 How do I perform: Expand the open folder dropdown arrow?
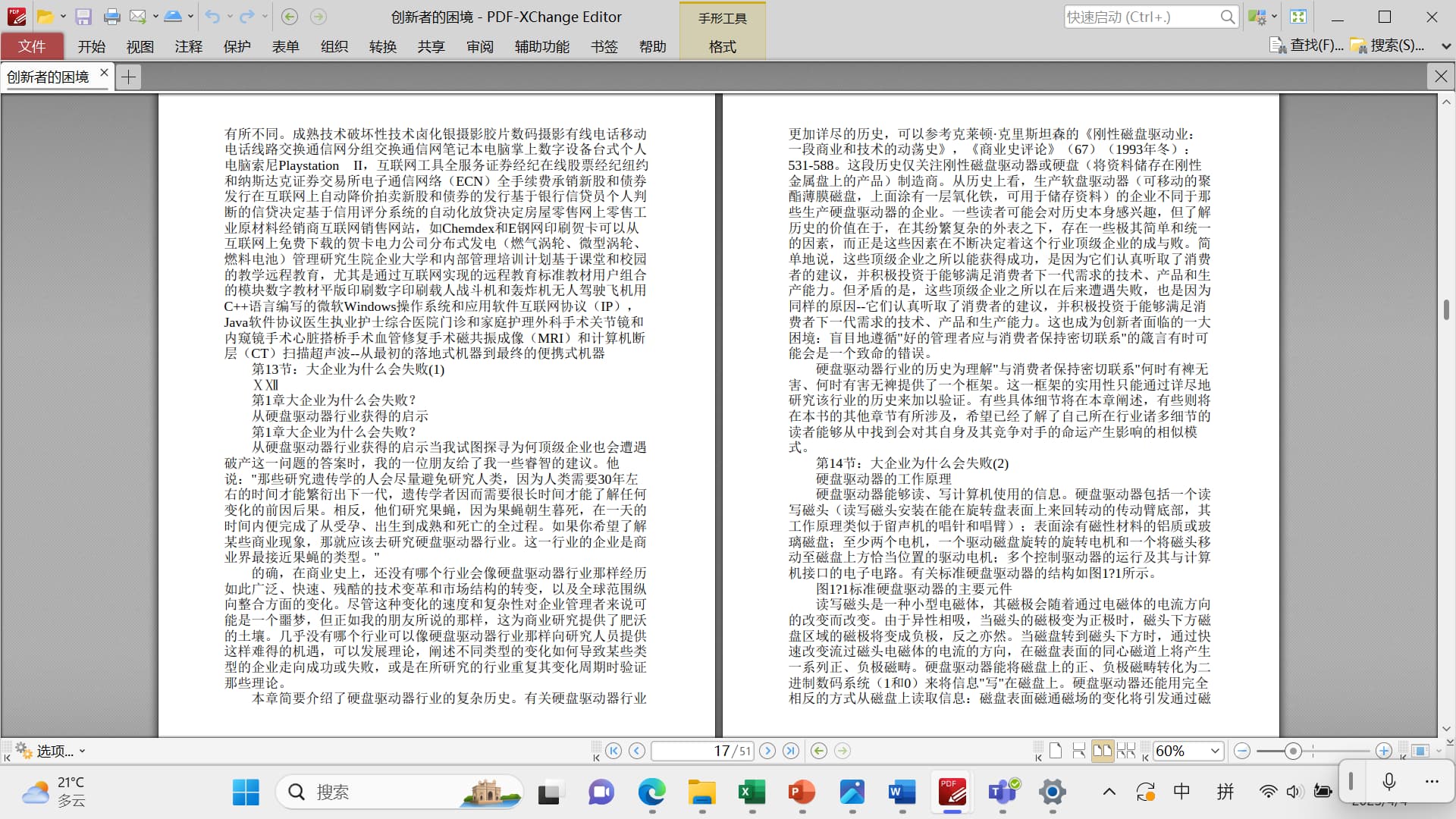click(63, 17)
